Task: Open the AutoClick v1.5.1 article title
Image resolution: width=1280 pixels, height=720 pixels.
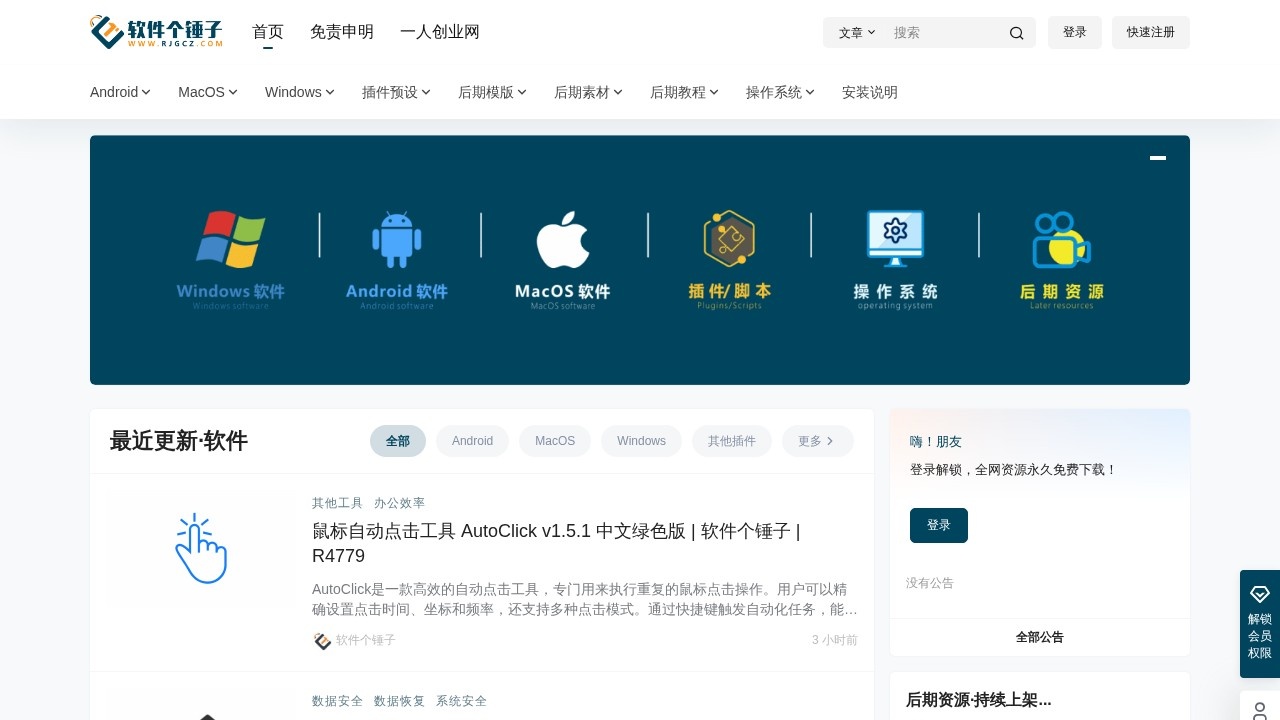Action: [556, 543]
